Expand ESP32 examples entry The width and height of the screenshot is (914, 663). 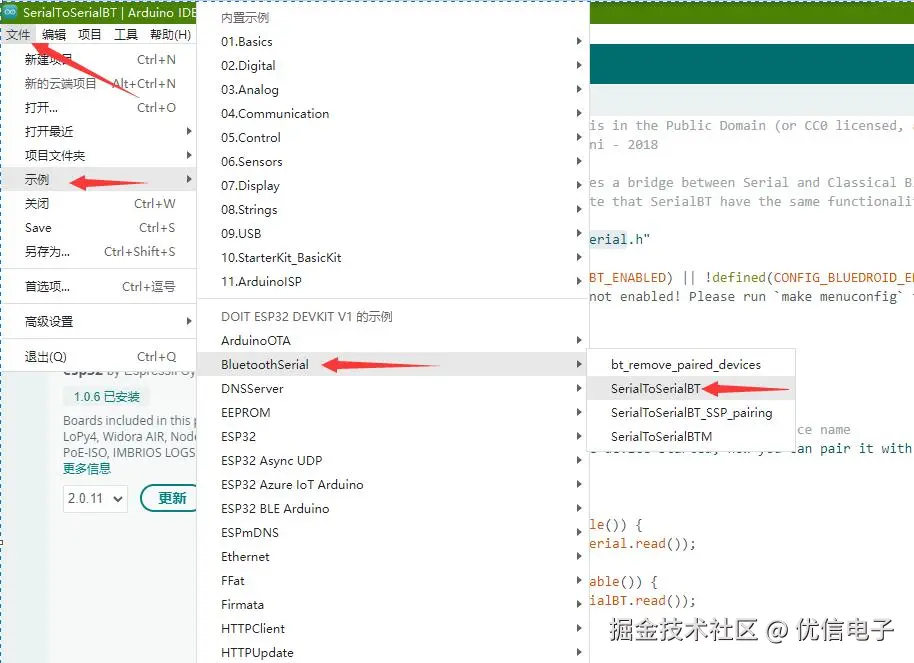[393, 436]
